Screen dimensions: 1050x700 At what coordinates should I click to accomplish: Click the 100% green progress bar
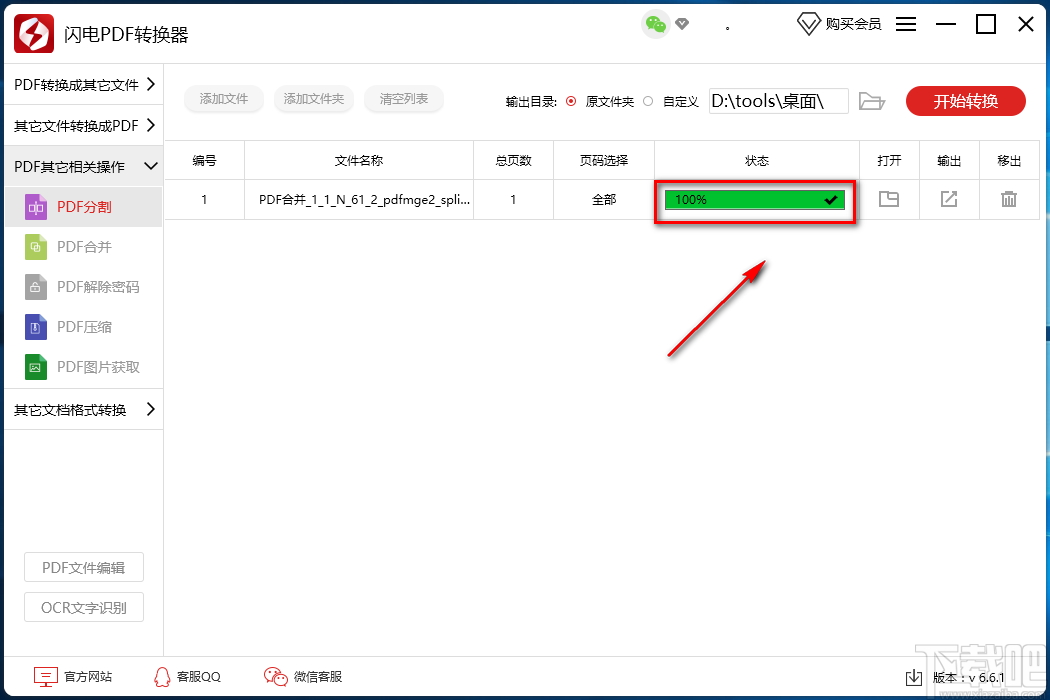pos(753,199)
